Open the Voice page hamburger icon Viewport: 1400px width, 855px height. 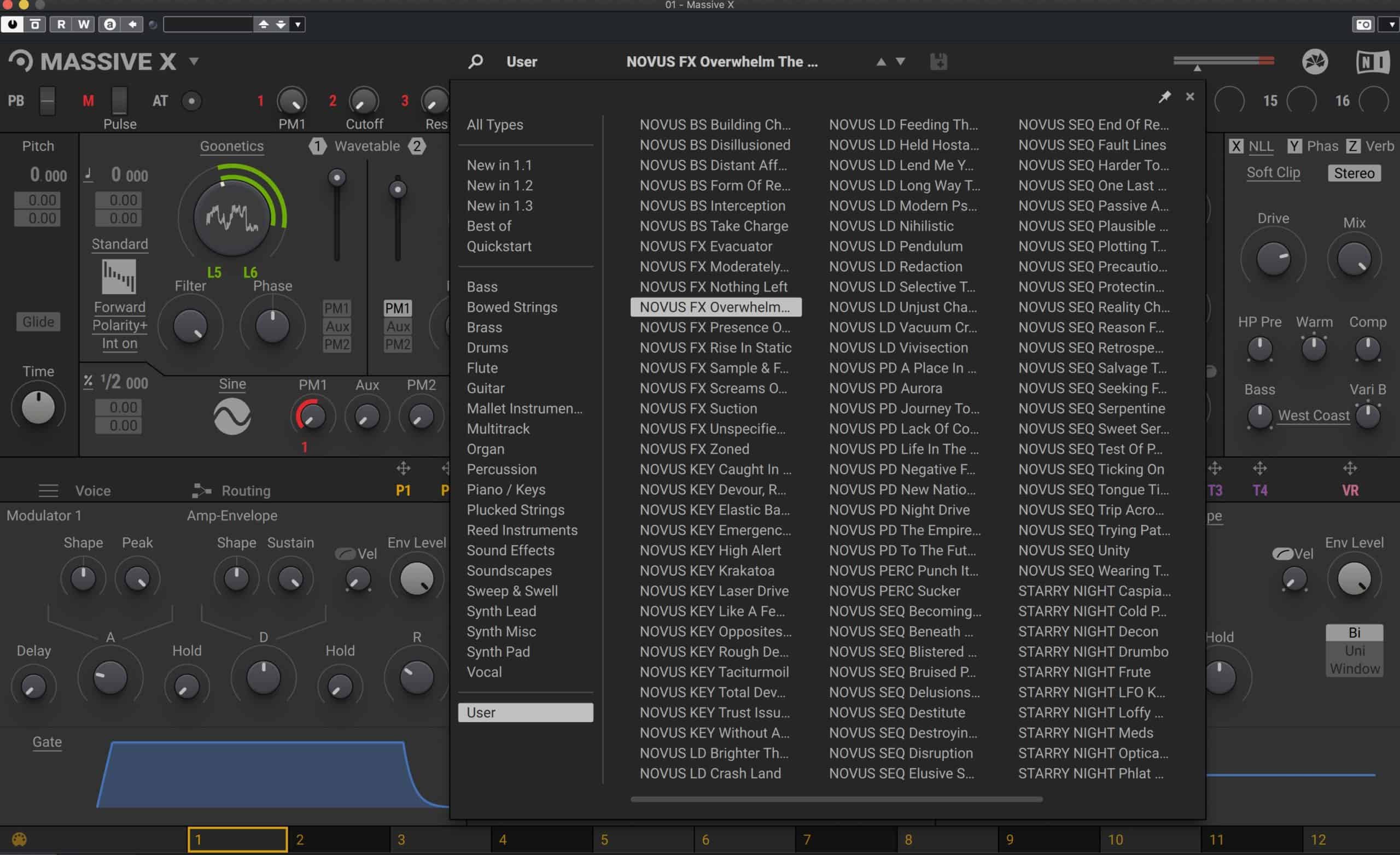(48, 490)
